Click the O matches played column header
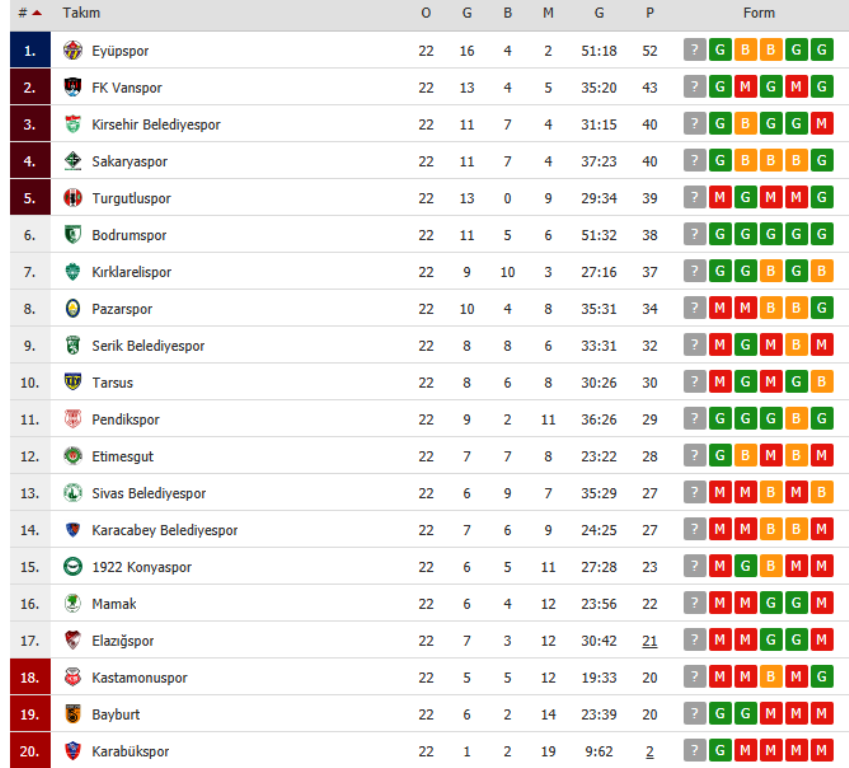The image size is (849, 768). pos(426,13)
